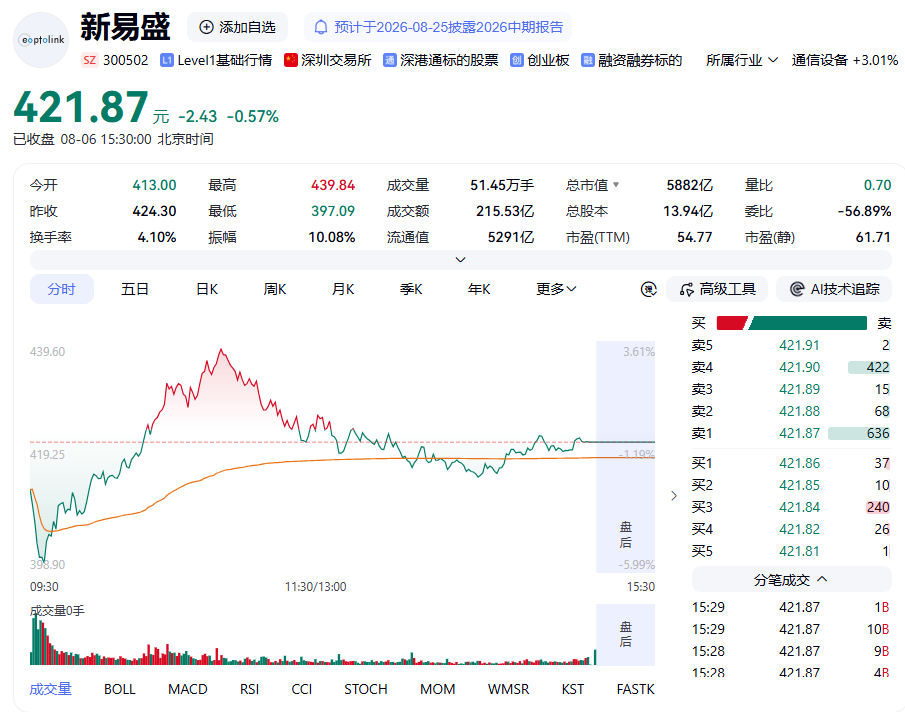Click the 盘后 area of volume chart

coord(626,635)
